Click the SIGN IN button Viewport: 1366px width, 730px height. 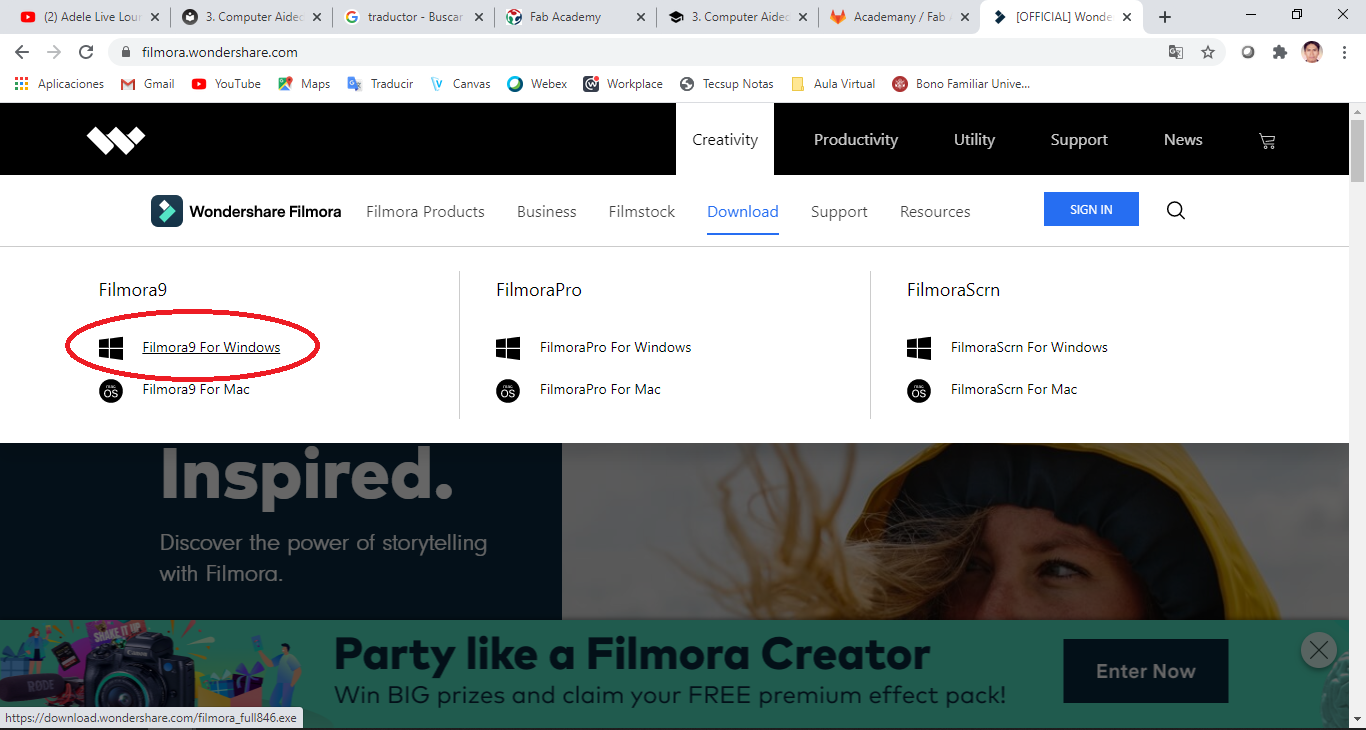[1091, 209]
